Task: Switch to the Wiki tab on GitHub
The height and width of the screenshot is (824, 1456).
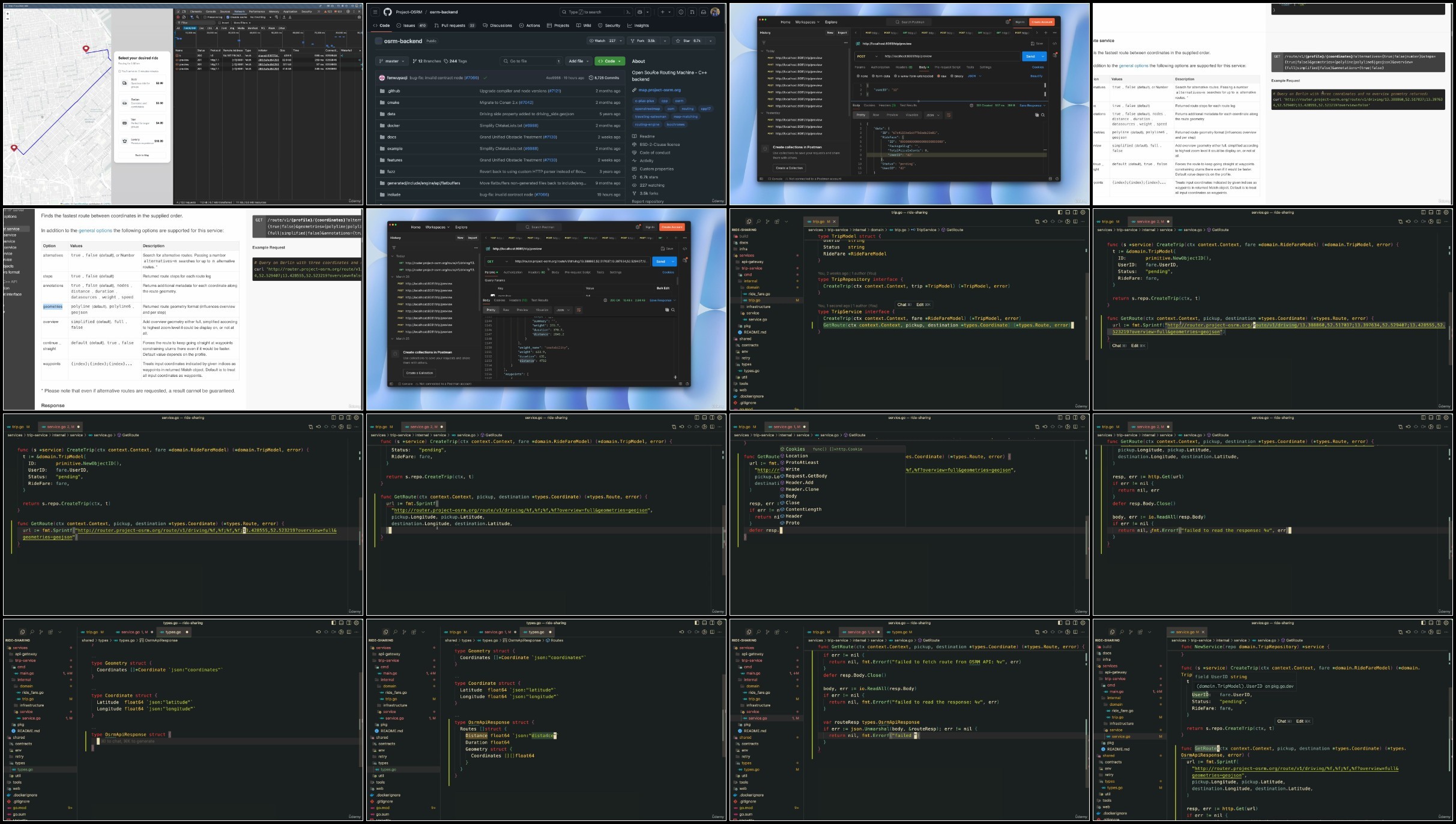Action: 584,26
